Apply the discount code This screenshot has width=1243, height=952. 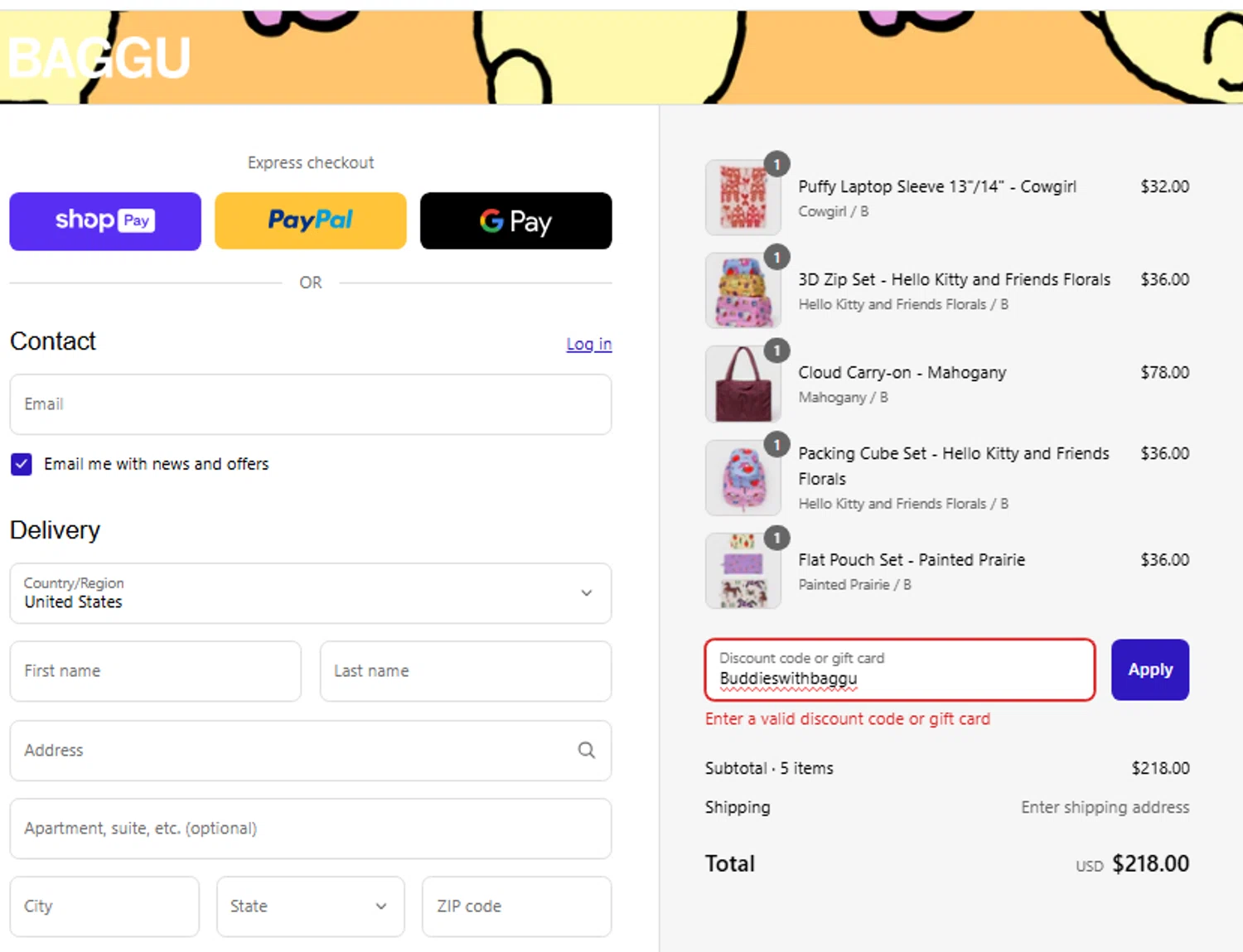(x=1150, y=669)
